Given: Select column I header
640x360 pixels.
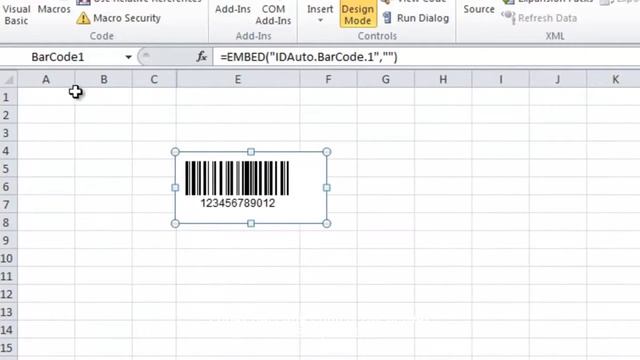Looking at the screenshot, I should click(500, 79).
